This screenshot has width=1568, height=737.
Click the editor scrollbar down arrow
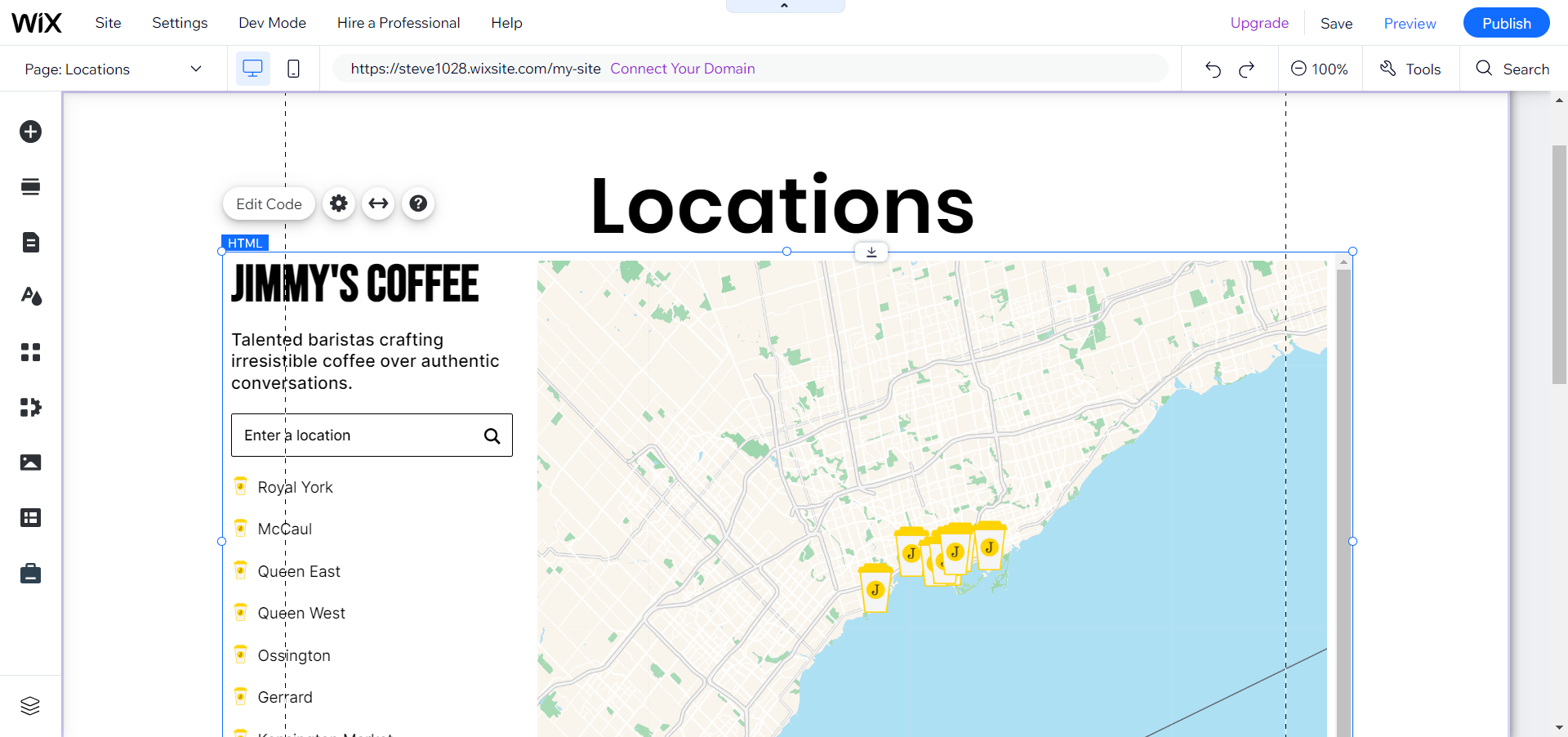click(1559, 727)
